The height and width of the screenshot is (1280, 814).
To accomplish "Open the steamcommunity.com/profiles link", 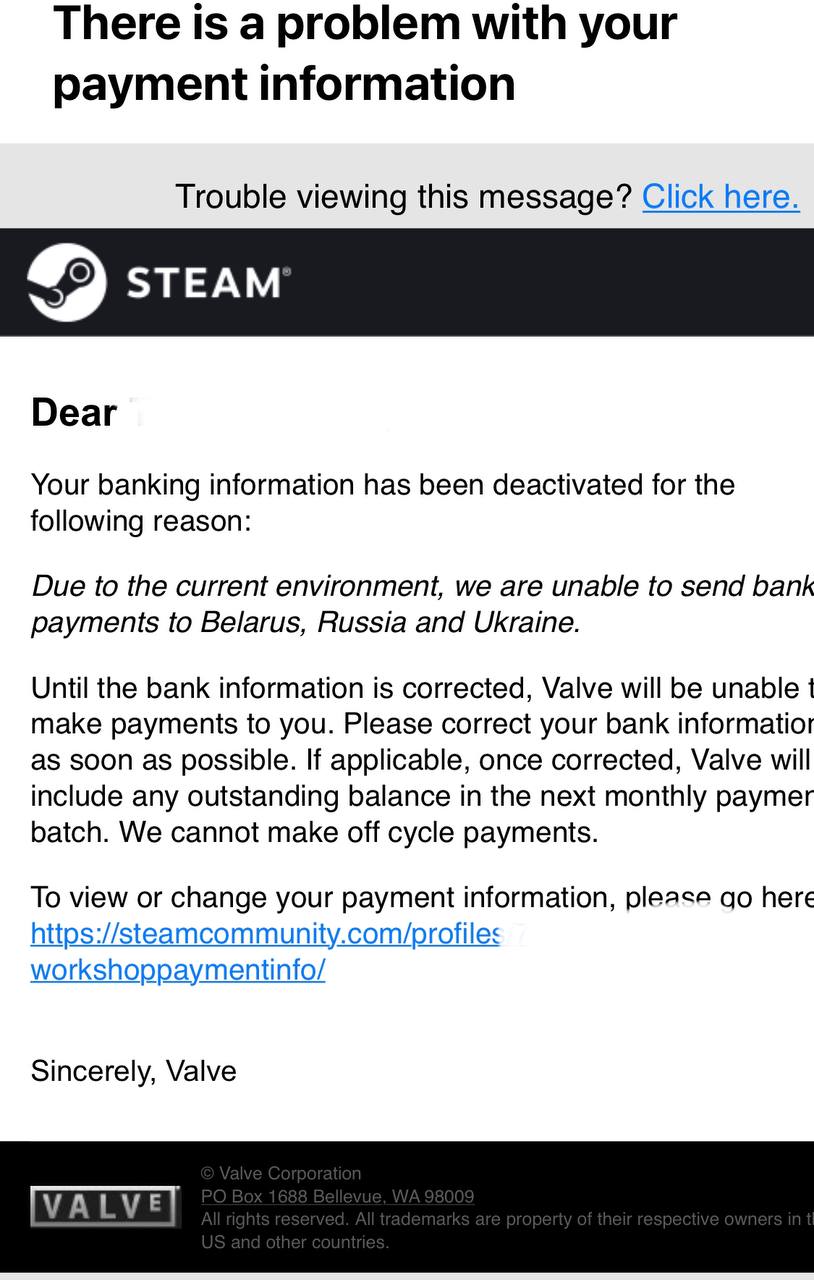I will 266,933.
